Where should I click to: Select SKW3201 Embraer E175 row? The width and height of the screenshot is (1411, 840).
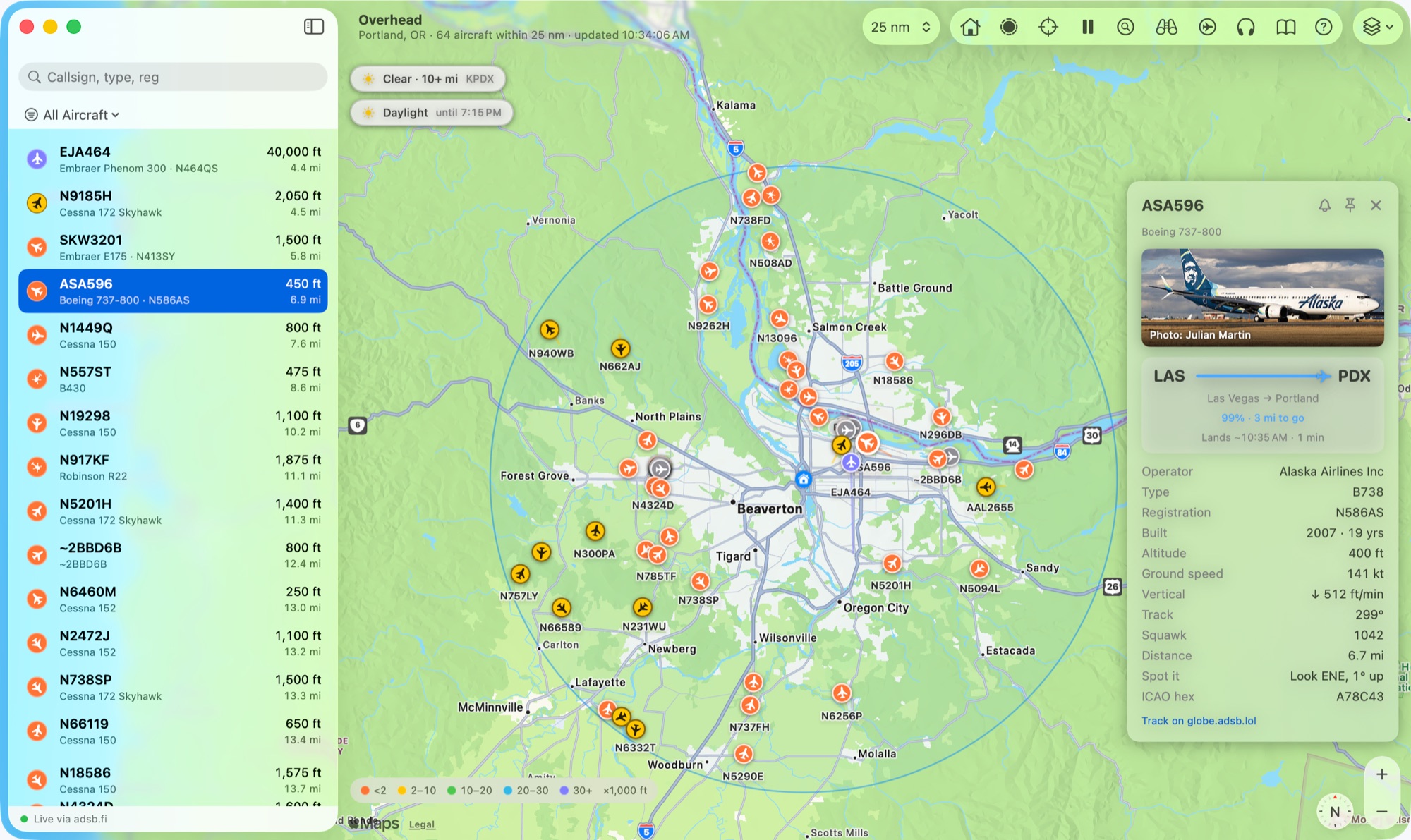[173, 248]
